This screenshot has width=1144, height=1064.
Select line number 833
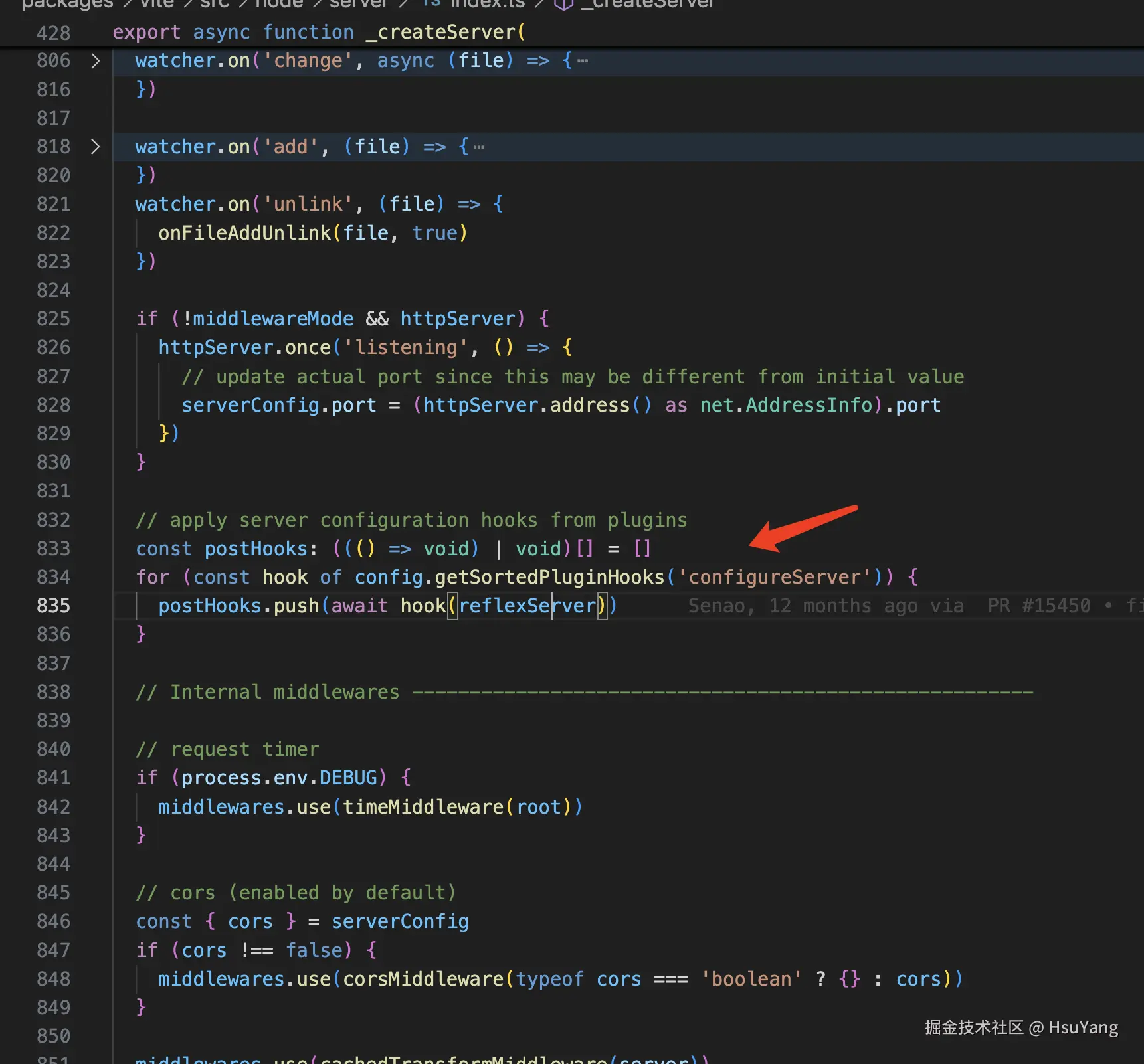(53, 549)
